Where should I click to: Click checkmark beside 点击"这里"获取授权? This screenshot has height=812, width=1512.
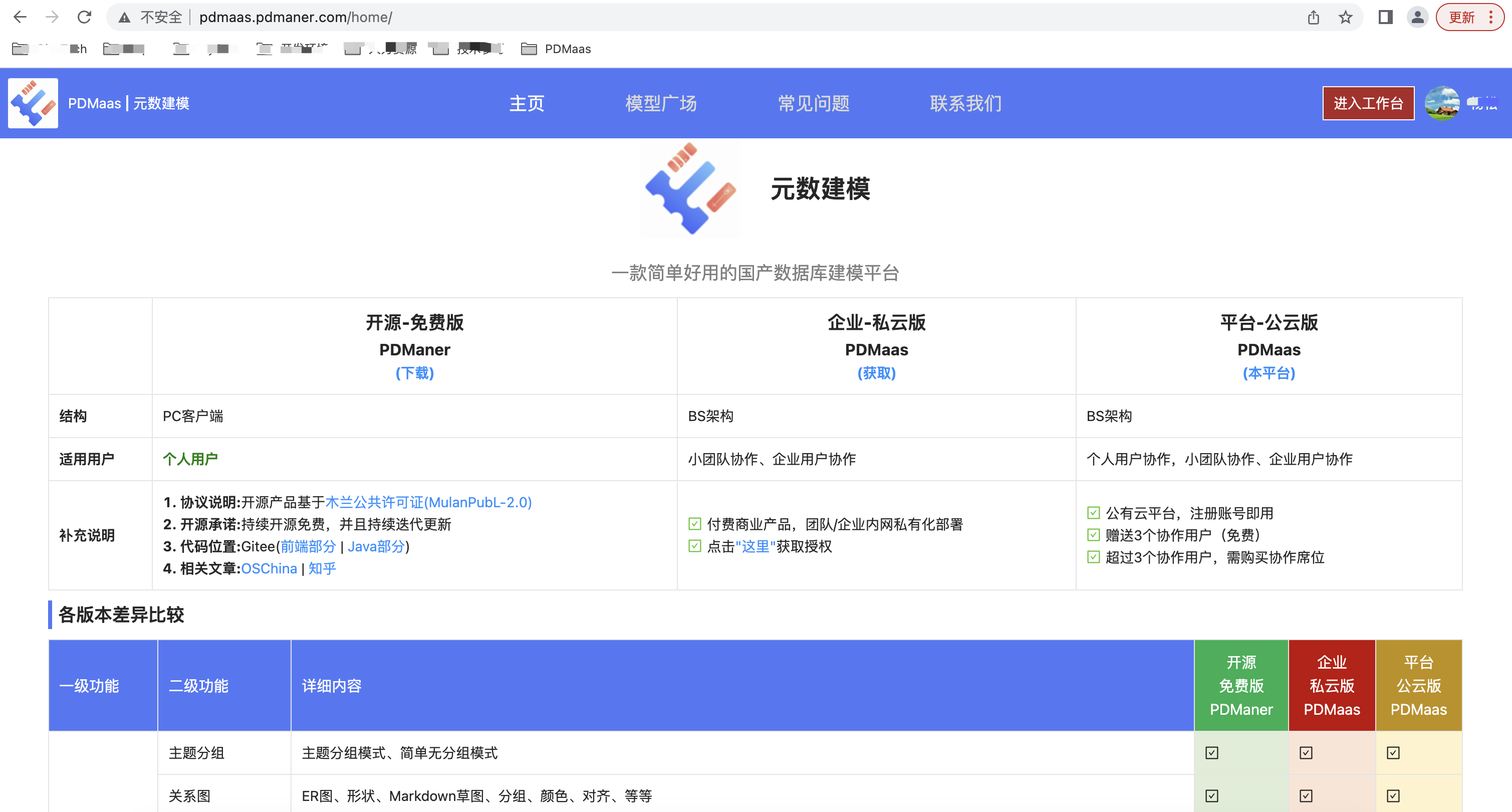695,546
